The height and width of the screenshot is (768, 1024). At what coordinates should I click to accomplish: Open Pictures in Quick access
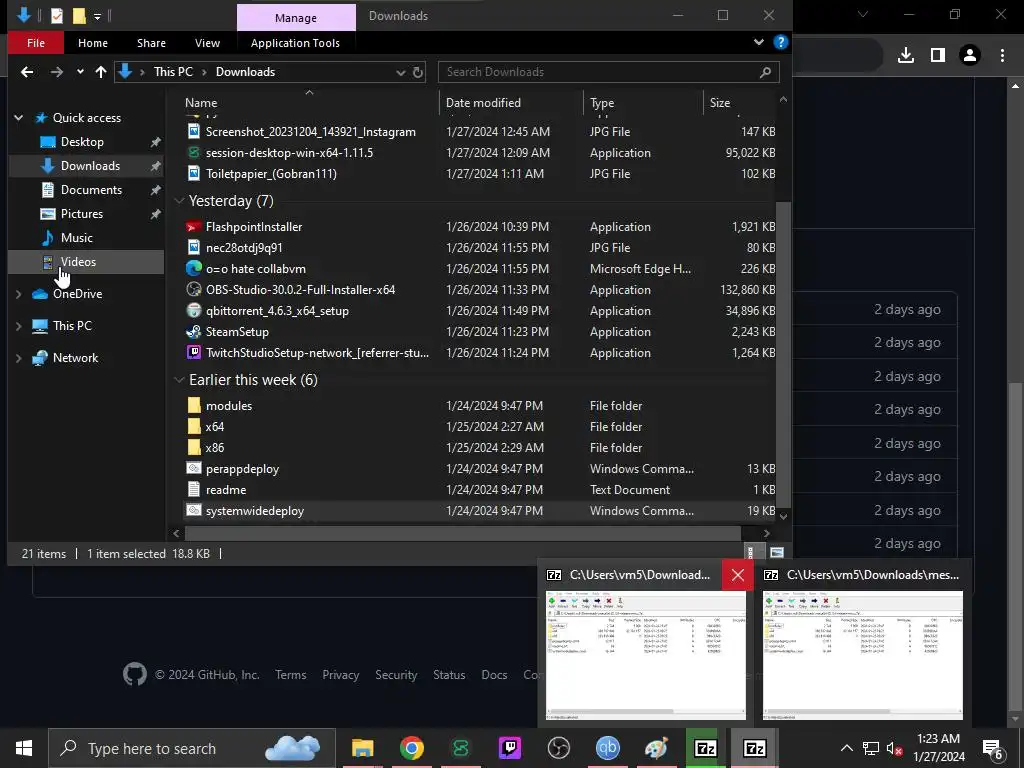(x=82, y=214)
